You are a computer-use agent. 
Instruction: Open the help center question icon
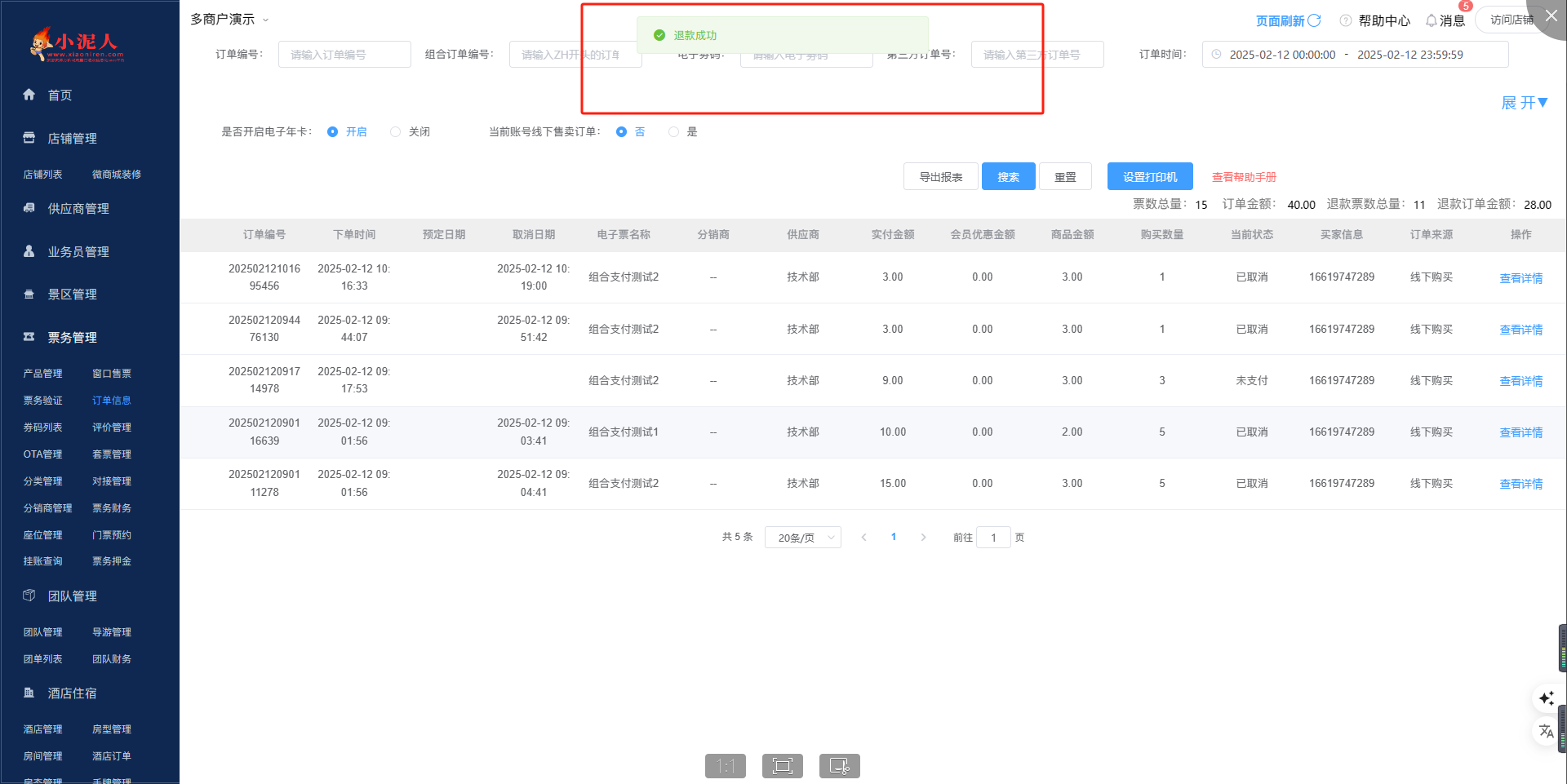pos(1346,20)
